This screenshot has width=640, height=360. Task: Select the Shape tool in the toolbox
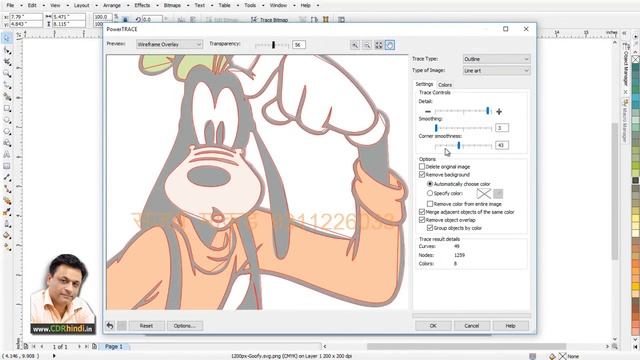(x=7, y=50)
